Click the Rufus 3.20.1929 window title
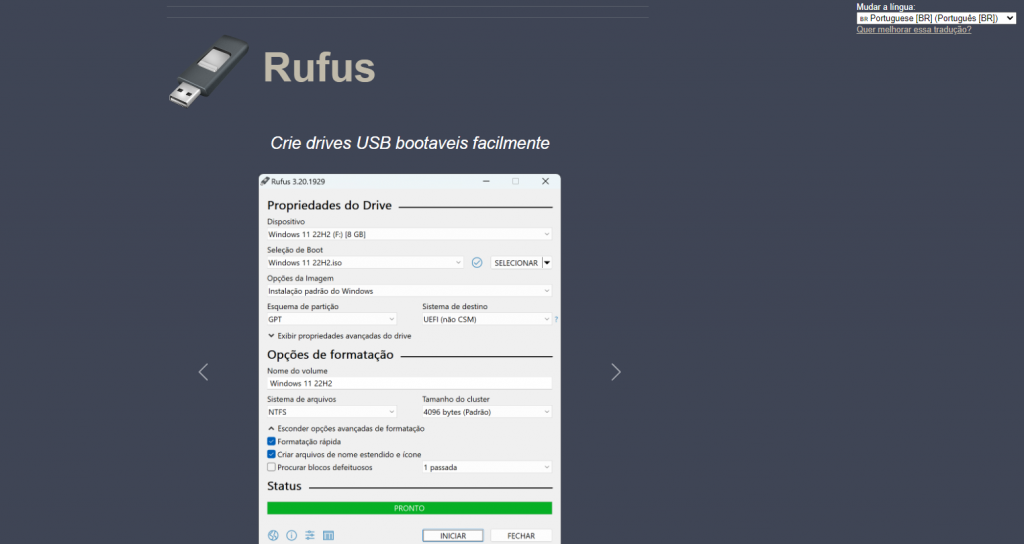1024x544 pixels. pyautogui.click(x=298, y=182)
